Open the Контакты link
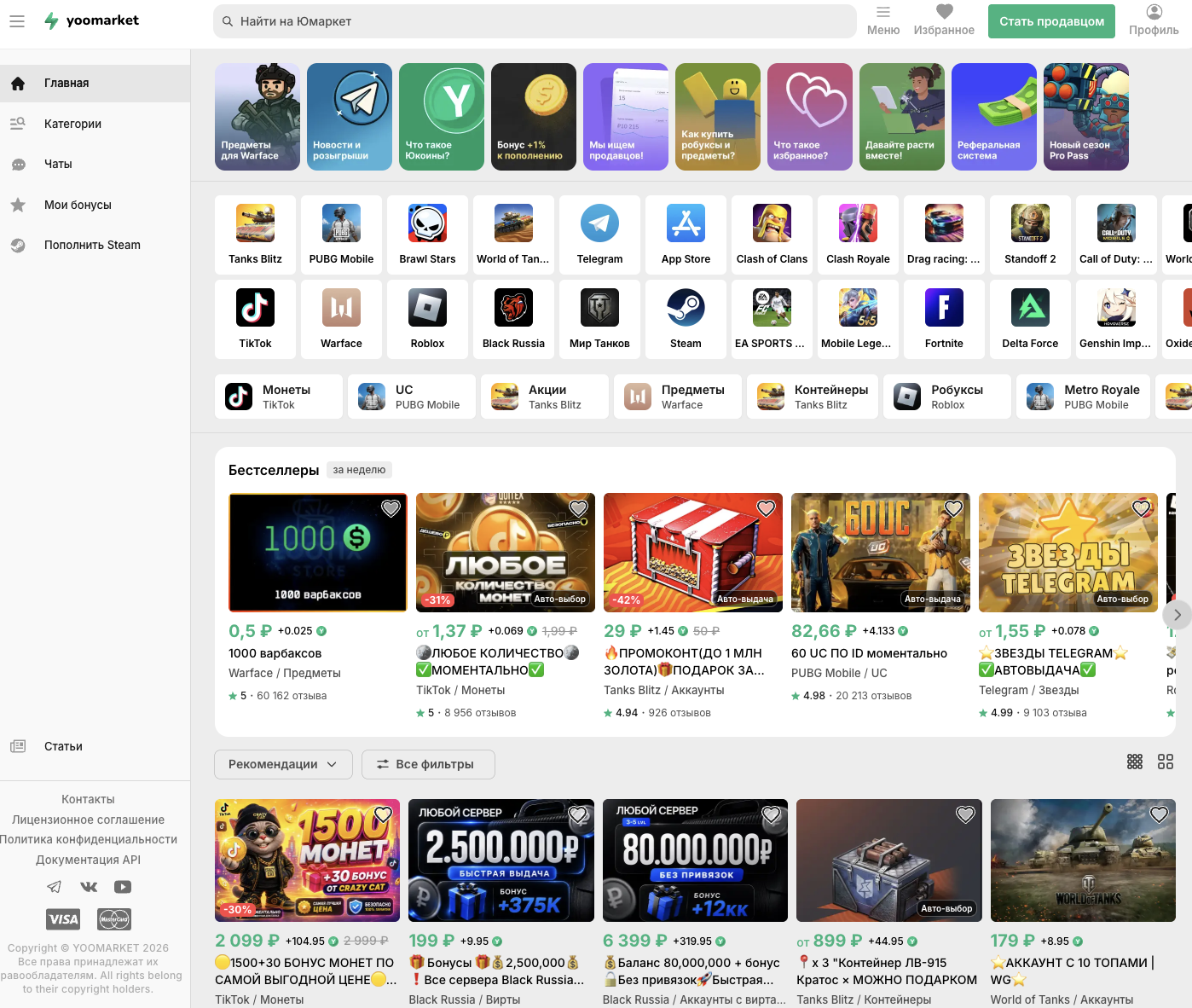This screenshot has height=1008, width=1192. pos(88,799)
